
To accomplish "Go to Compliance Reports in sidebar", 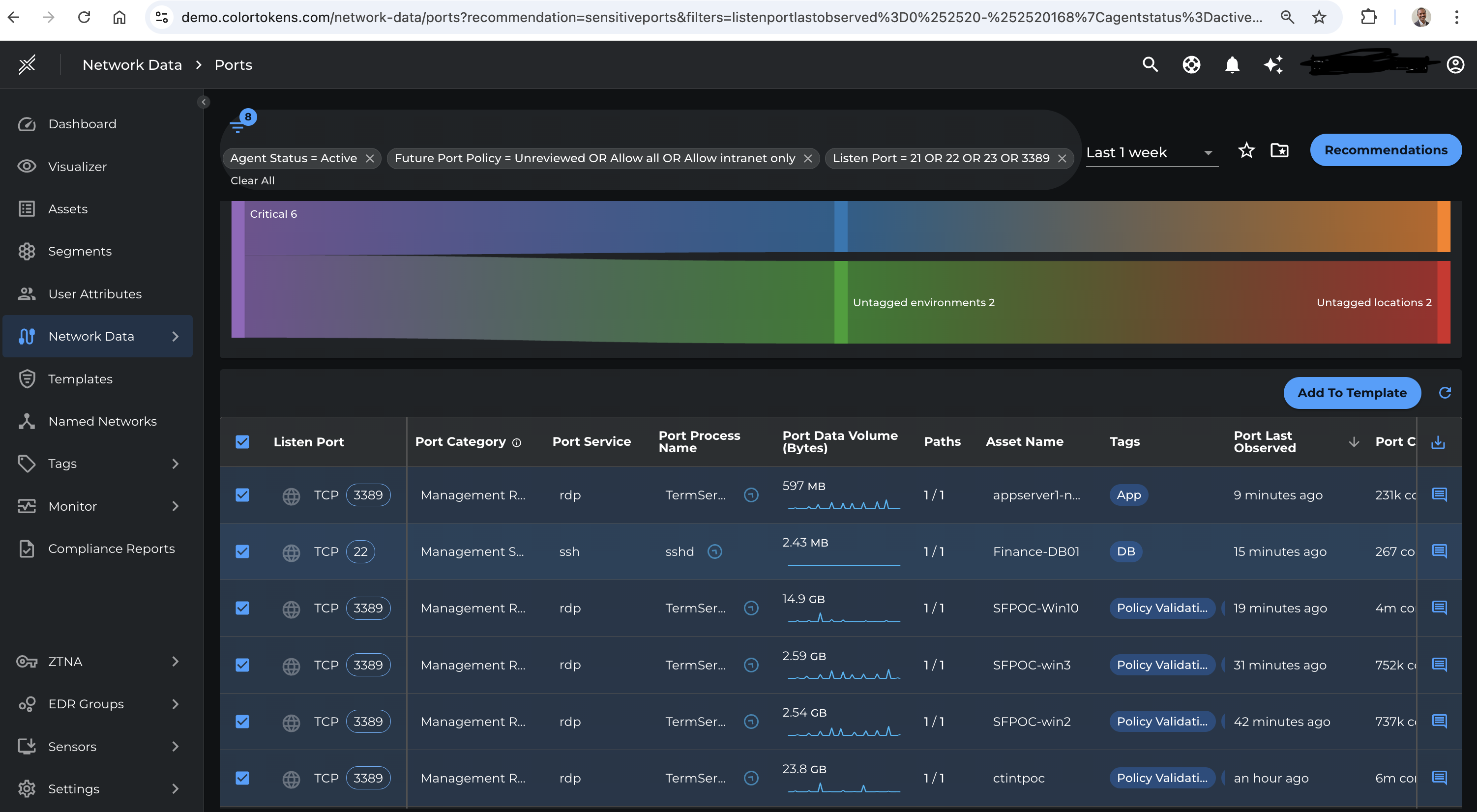I will pyautogui.click(x=111, y=549).
